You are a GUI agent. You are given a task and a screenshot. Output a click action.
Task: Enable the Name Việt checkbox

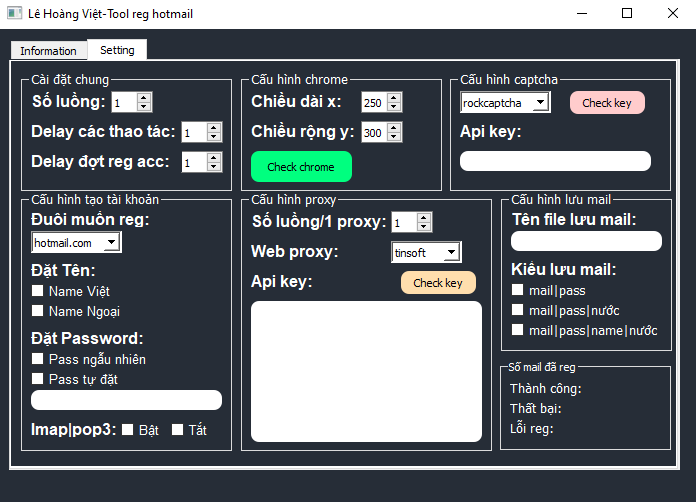tap(38, 291)
